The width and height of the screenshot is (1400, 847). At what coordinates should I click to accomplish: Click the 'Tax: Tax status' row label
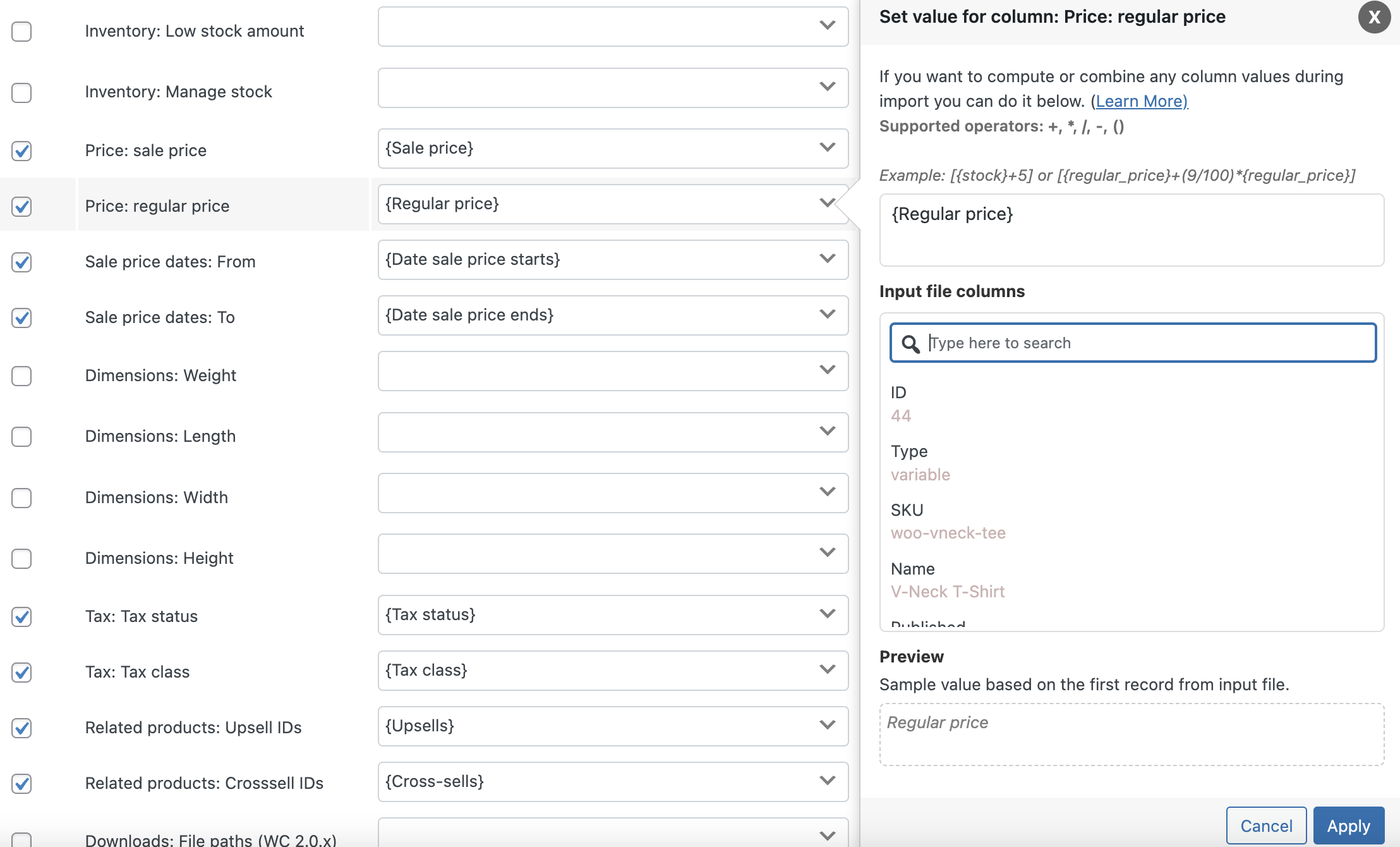(142, 616)
